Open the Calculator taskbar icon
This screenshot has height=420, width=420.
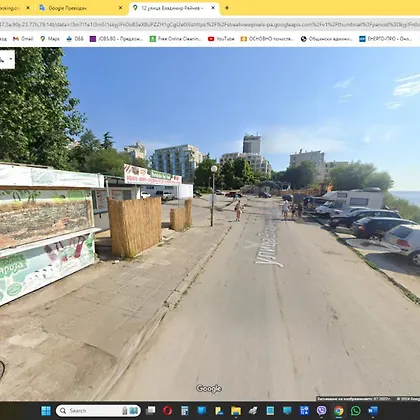[184, 411]
